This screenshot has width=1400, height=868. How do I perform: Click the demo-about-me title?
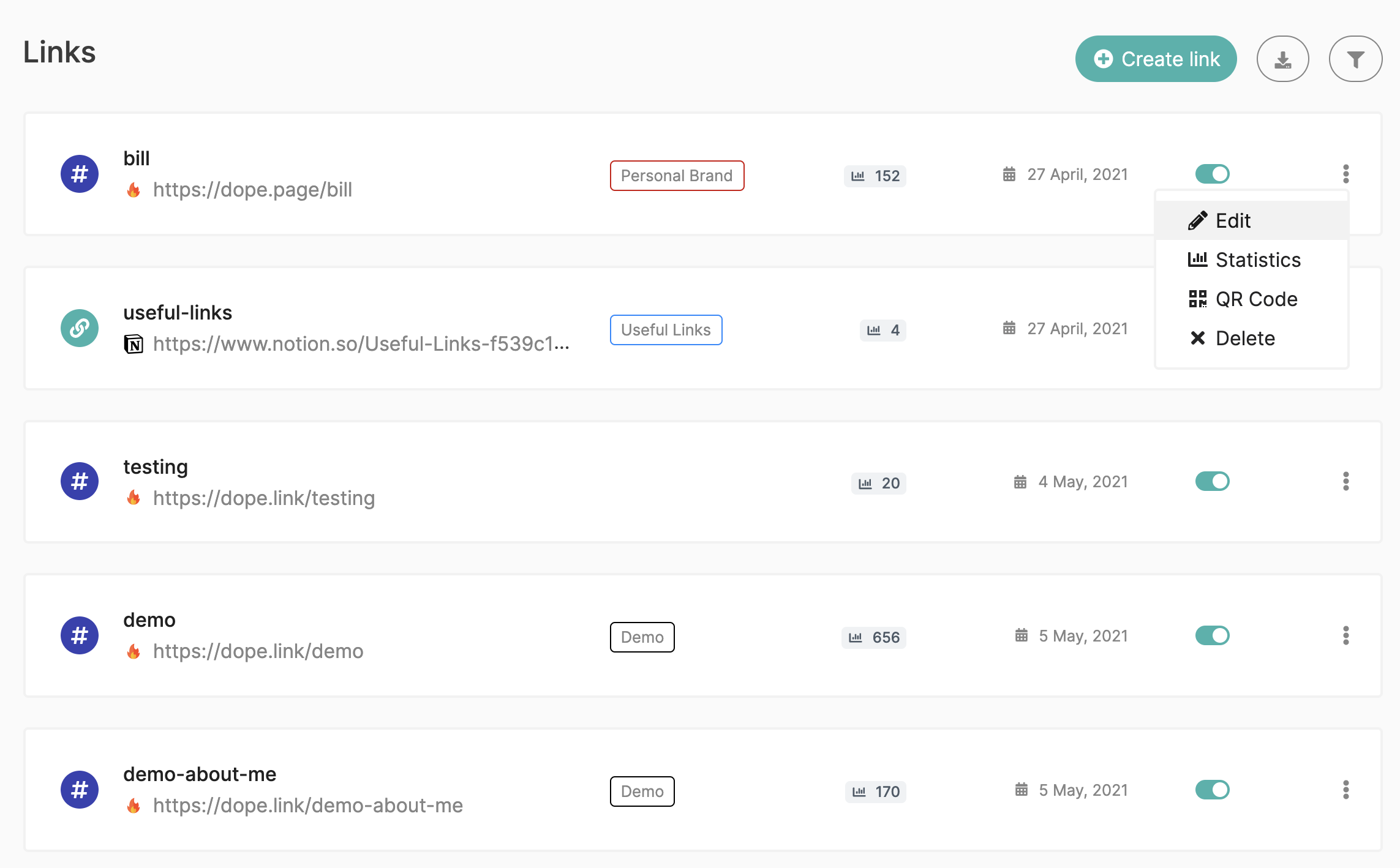click(200, 774)
